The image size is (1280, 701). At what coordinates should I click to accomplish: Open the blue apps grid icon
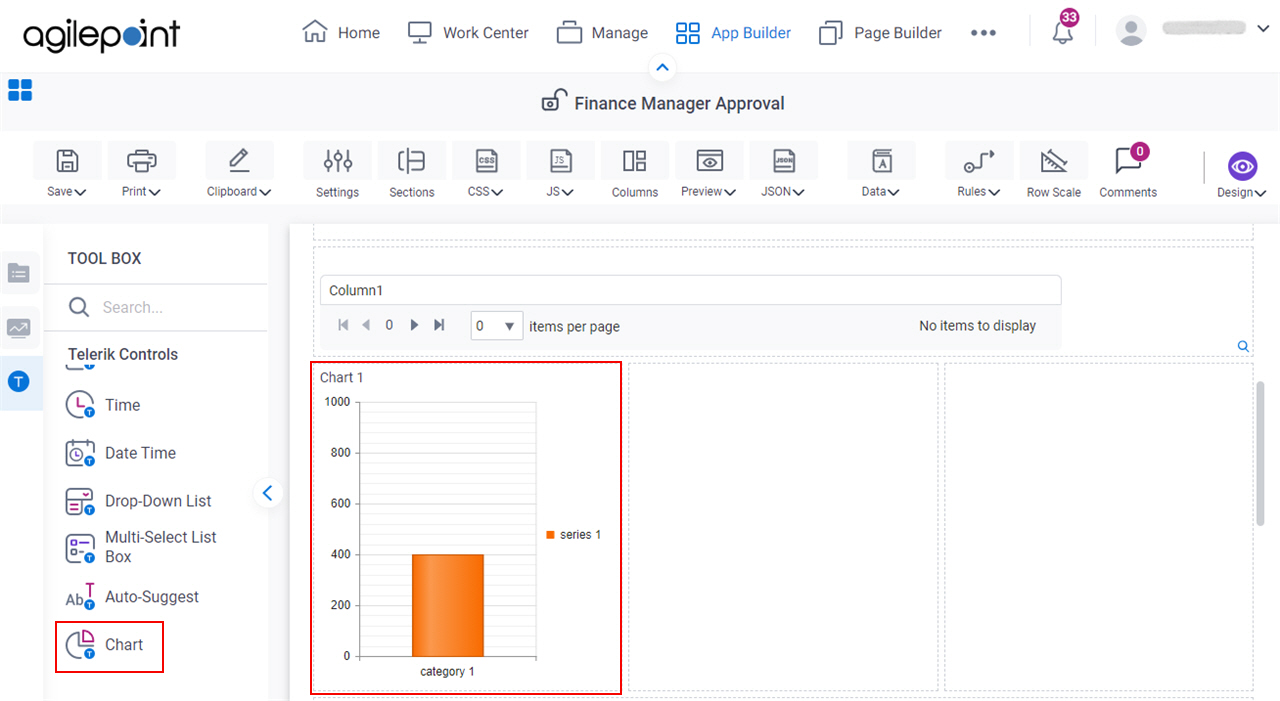[20, 90]
